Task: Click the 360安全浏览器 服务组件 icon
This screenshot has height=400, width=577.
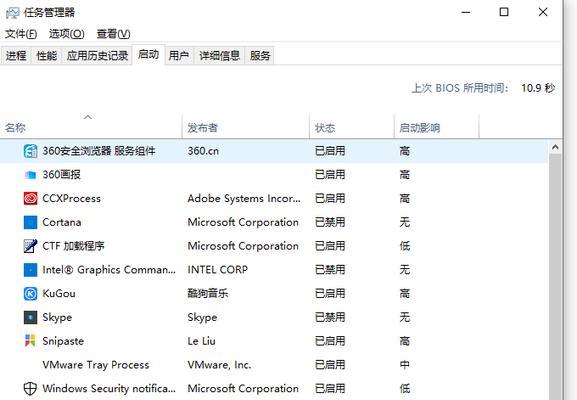Action: [x=30, y=151]
